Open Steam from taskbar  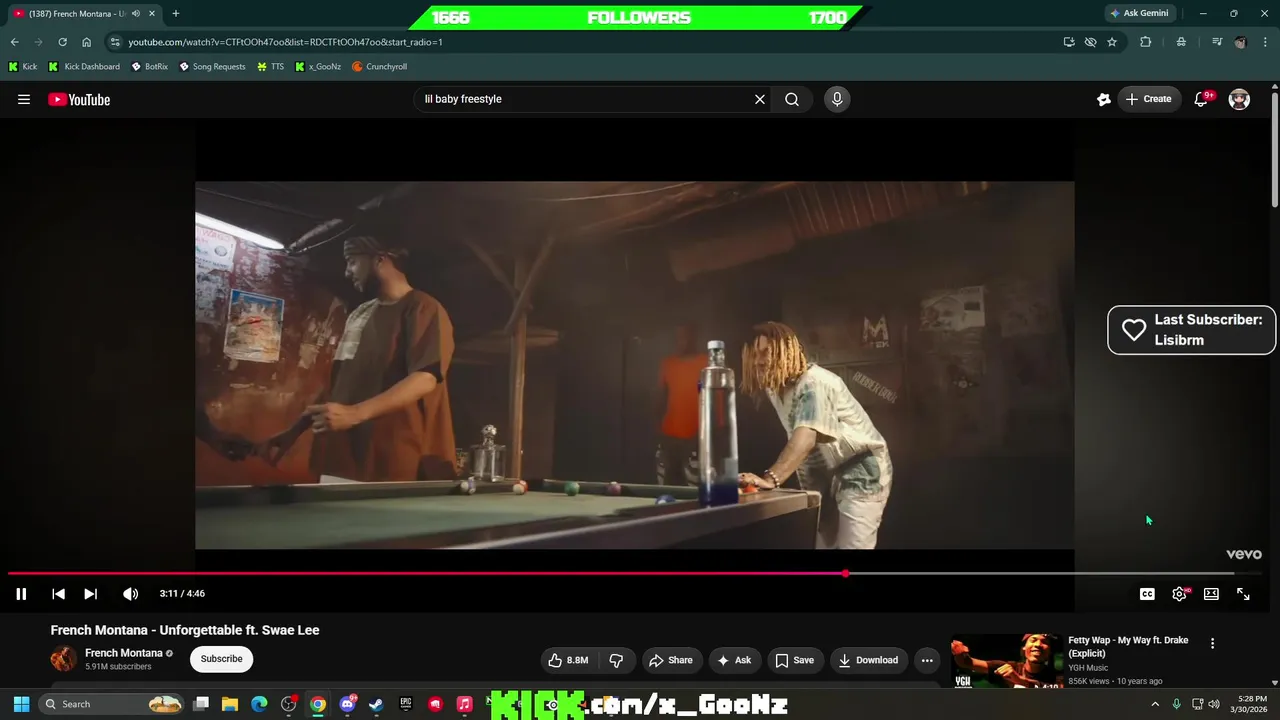(376, 704)
